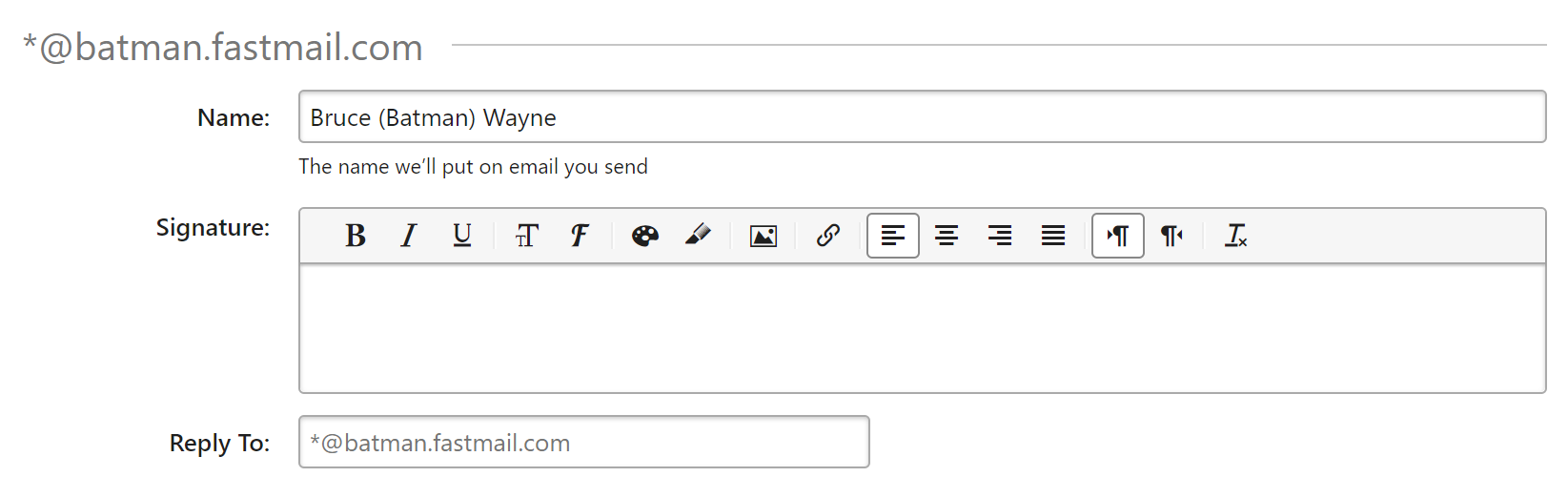Viewport: 1568px width, 477px height.
Task: Switch to right-to-left text direction
Action: point(1171,236)
